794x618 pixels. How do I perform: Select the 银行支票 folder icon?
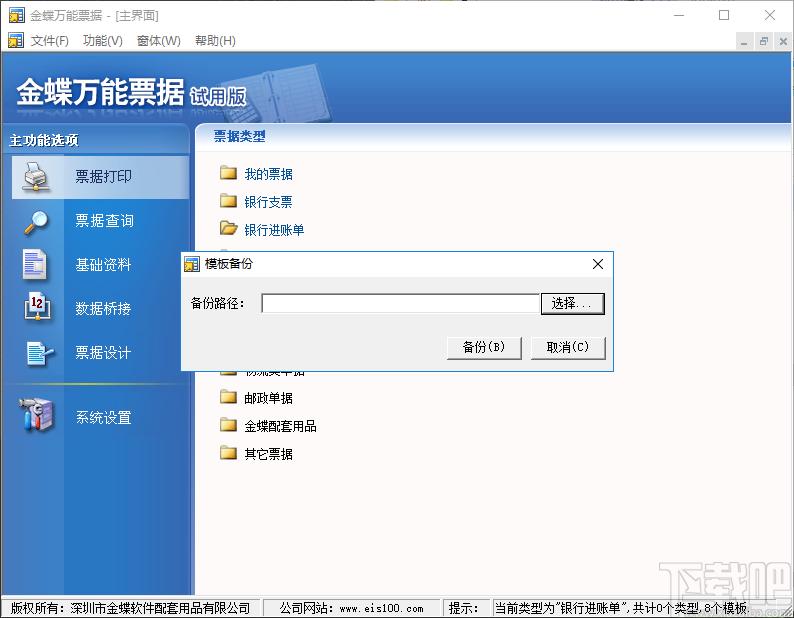point(228,201)
